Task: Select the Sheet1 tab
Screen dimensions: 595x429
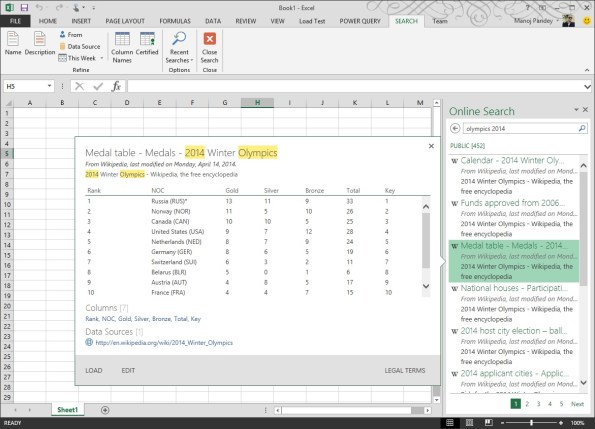Action: tap(68, 410)
